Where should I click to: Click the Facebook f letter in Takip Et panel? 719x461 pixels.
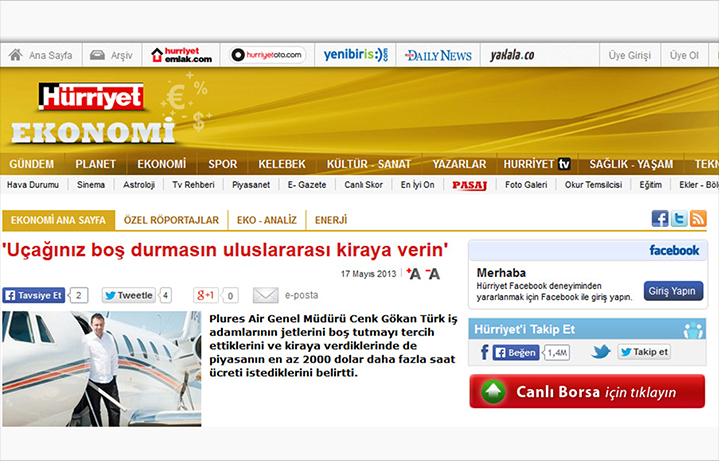tap(484, 352)
